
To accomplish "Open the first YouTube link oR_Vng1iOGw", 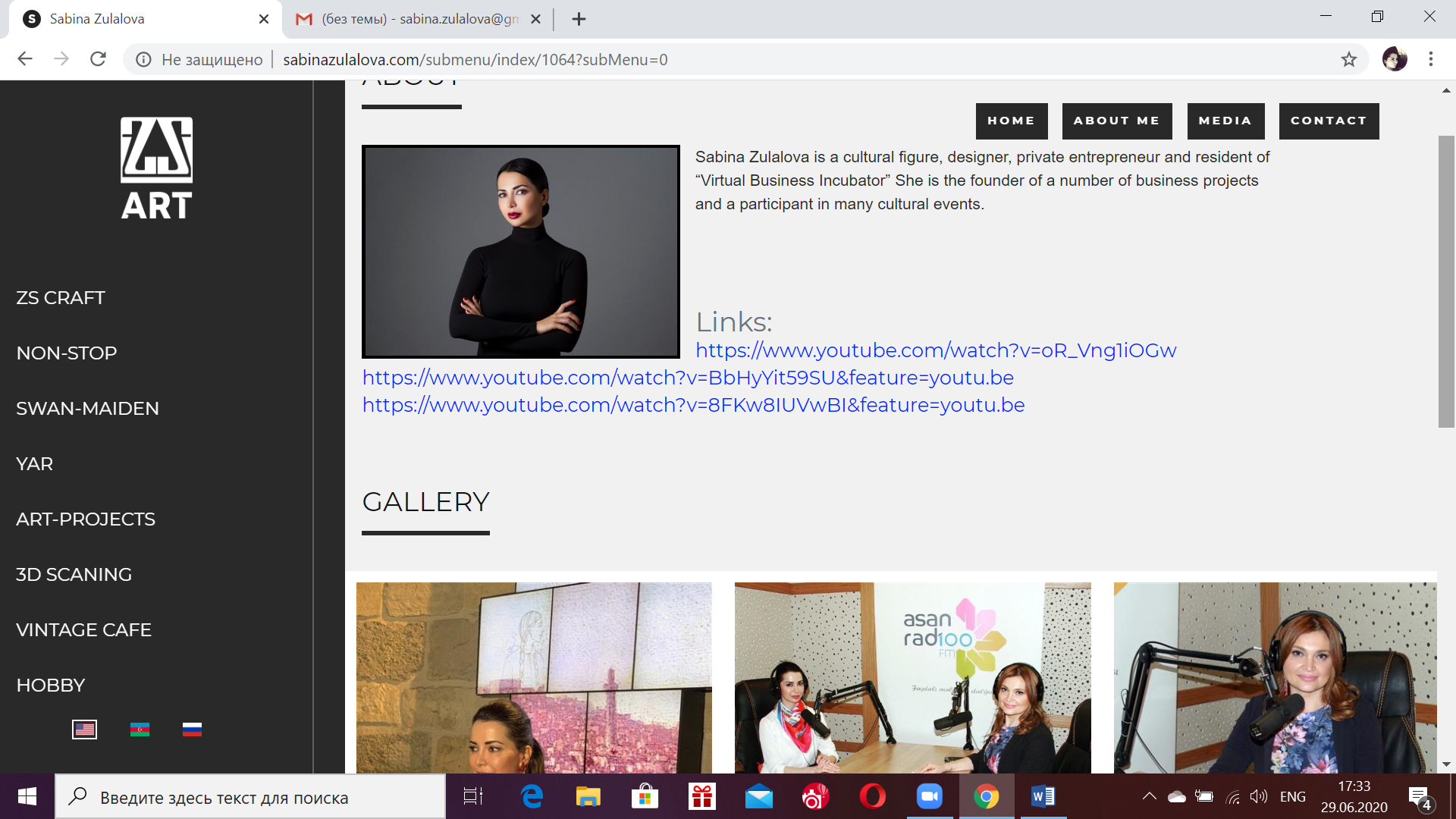I will click(x=935, y=350).
